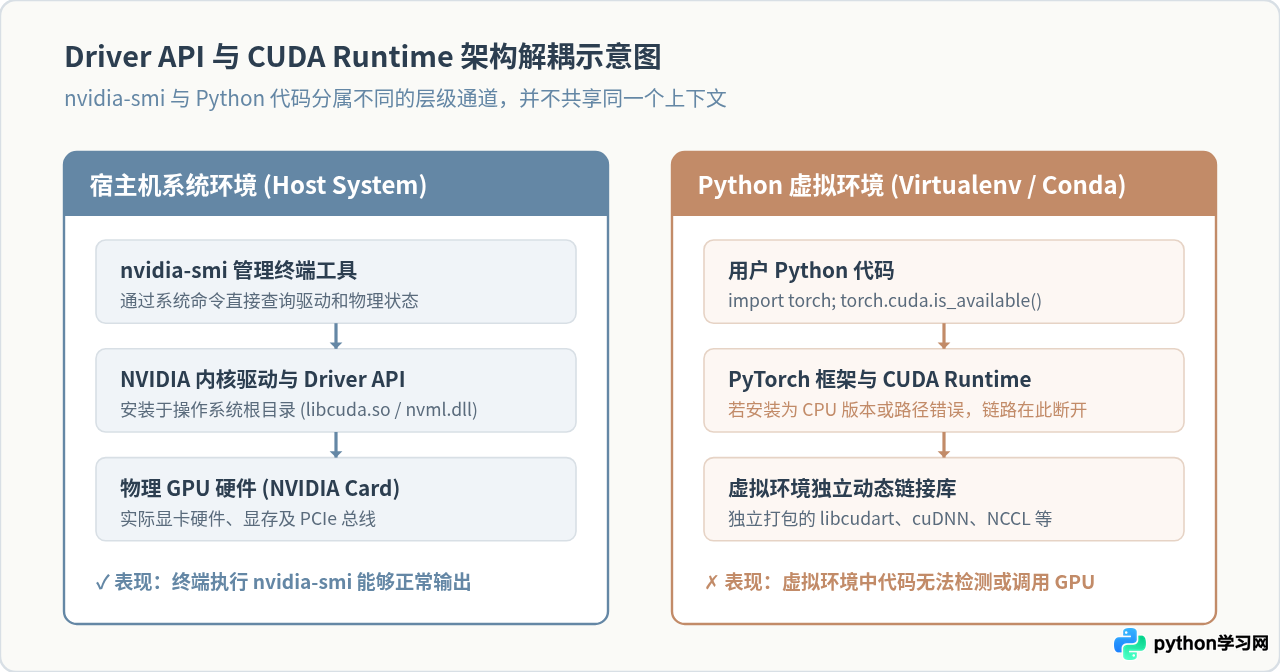
Task: Click the code 'import torch; torch.cuda.is_available()'
Action: click(x=885, y=300)
